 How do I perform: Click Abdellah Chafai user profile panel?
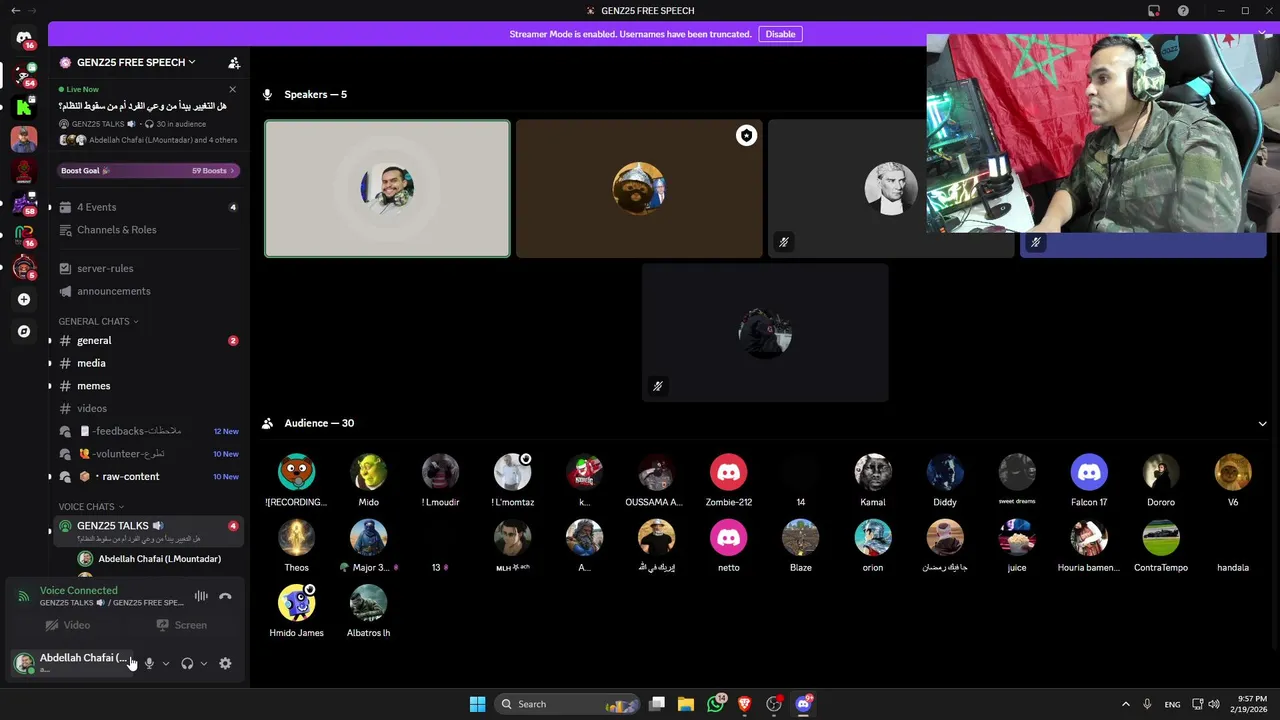tap(72, 663)
